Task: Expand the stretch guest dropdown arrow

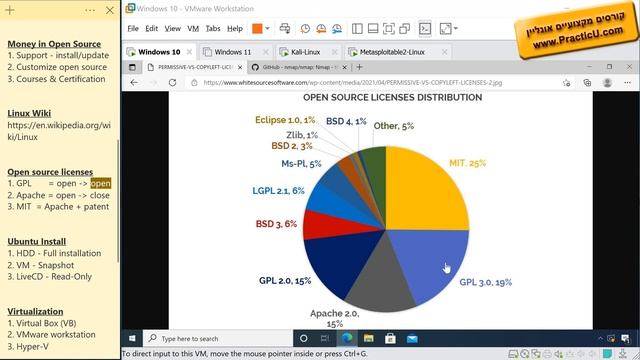Action: 456,29
